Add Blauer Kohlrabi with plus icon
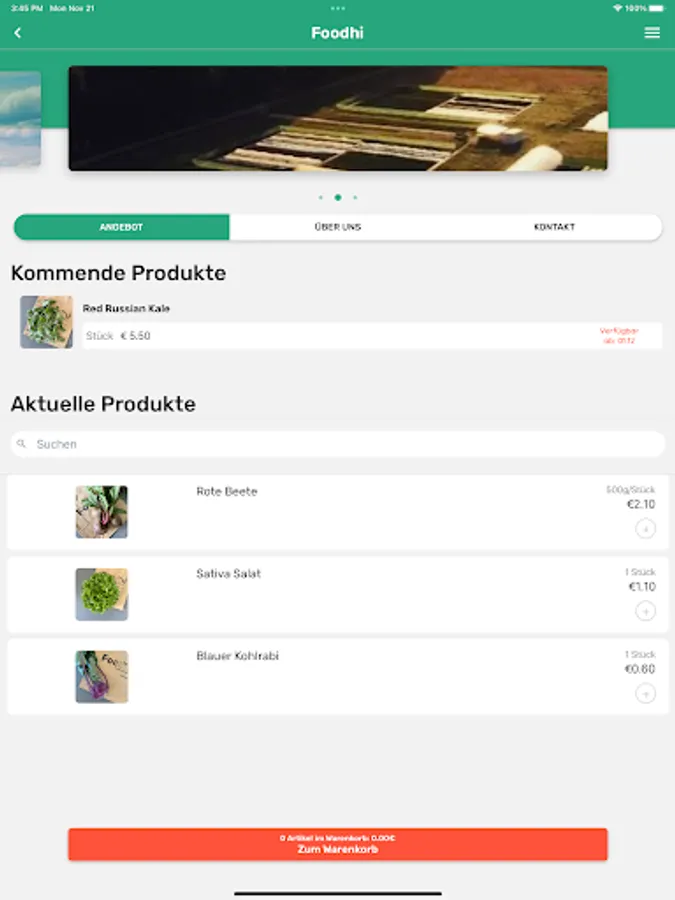Screen dimensions: 675x900 pos(645,693)
